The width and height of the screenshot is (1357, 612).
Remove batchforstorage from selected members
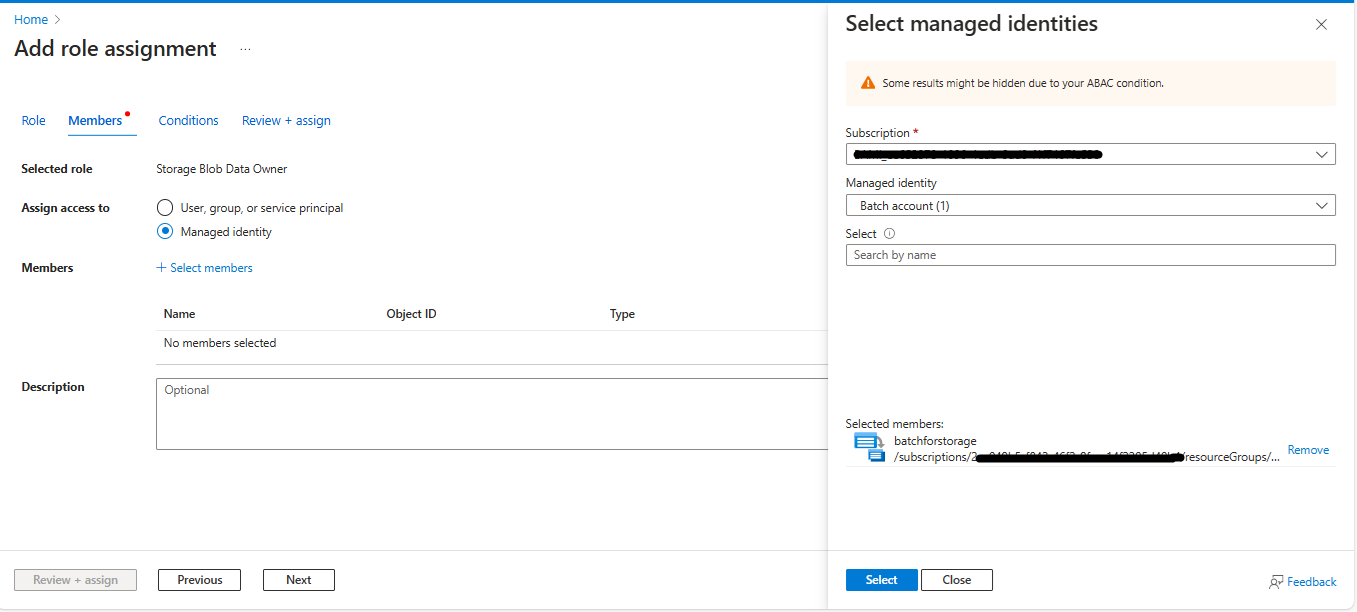click(1308, 449)
